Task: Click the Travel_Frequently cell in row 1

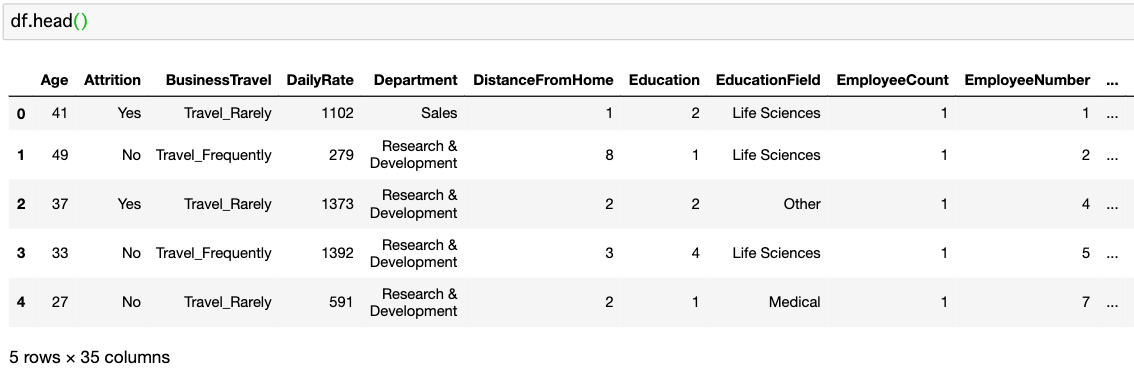Action: [x=214, y=155]
